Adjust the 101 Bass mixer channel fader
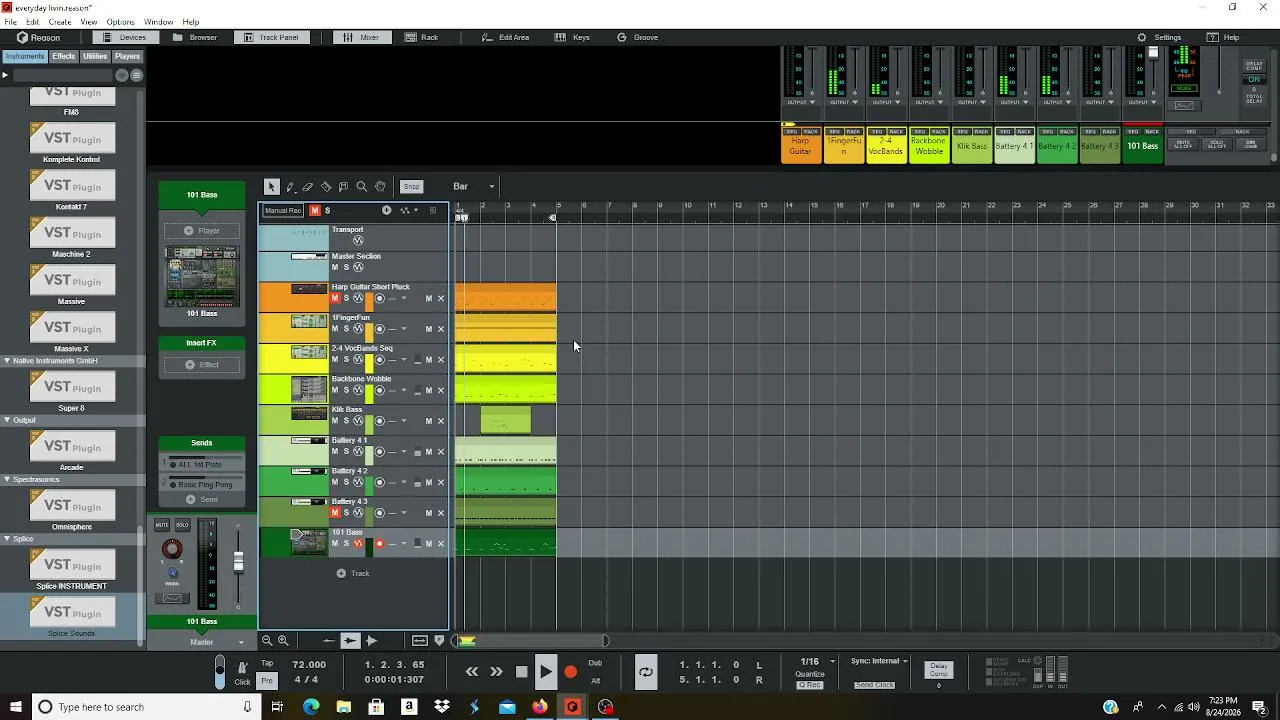Screen dimensions: 1280x720 point(1153,53)
